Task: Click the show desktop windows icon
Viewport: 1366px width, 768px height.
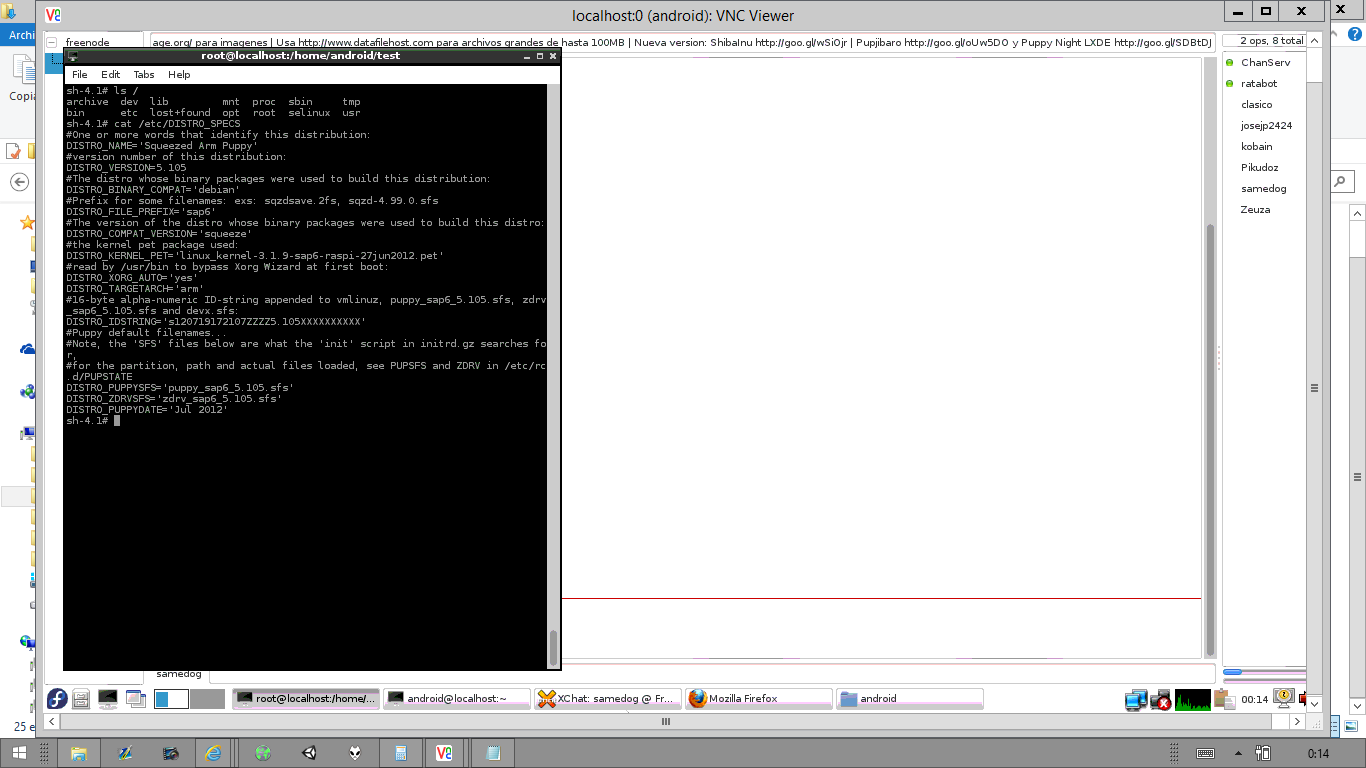Action: coord(134,699)
